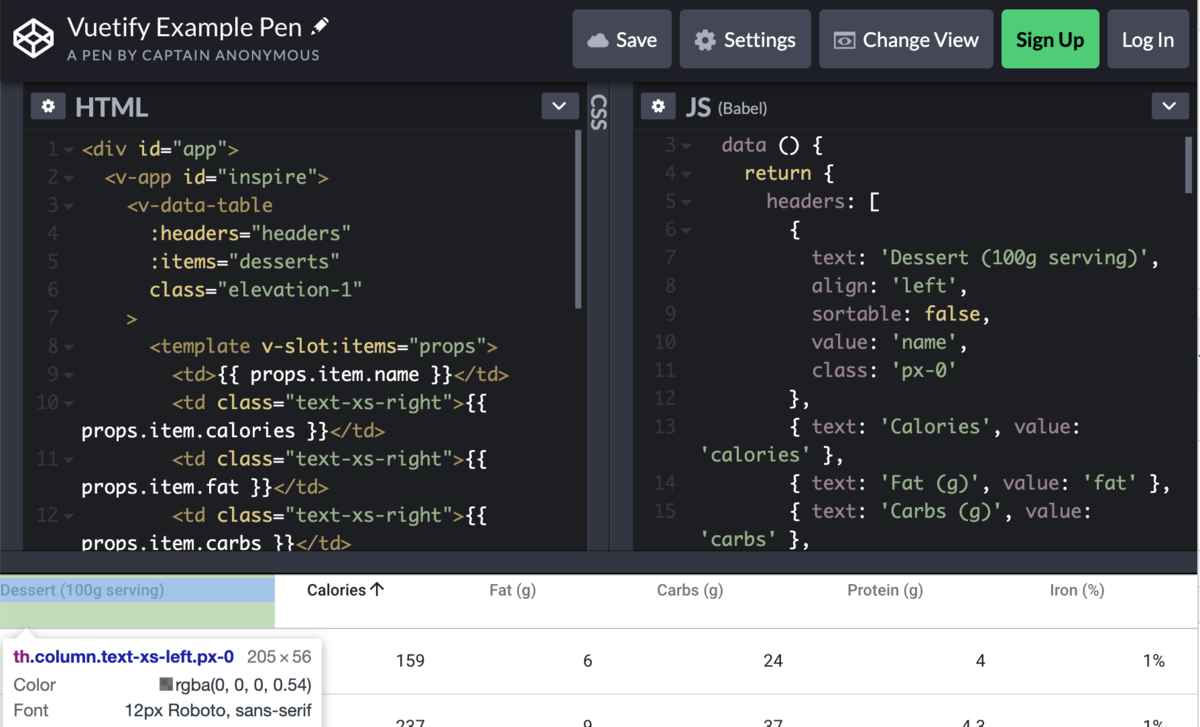Click fat value 6 in table
The height and width of the screenshot is (727, 1200).
point(587,661)
